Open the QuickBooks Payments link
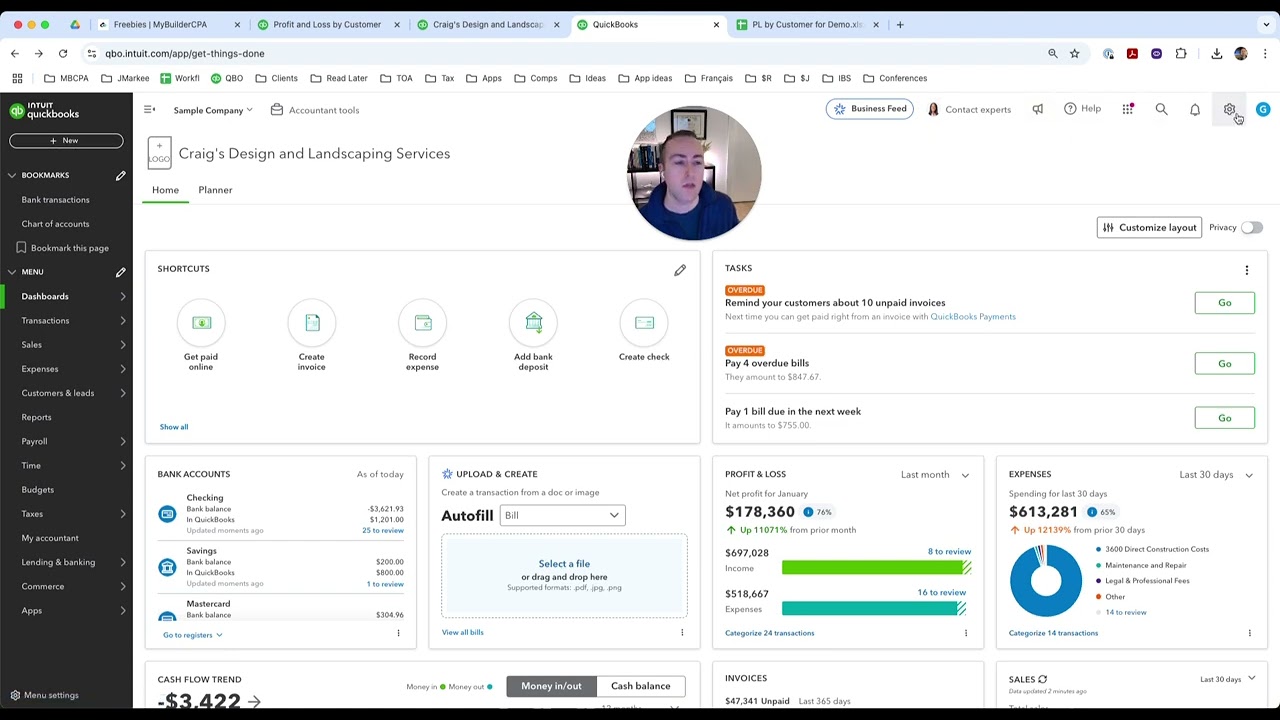Screen dimensions: 1280x720 point(973,317)
